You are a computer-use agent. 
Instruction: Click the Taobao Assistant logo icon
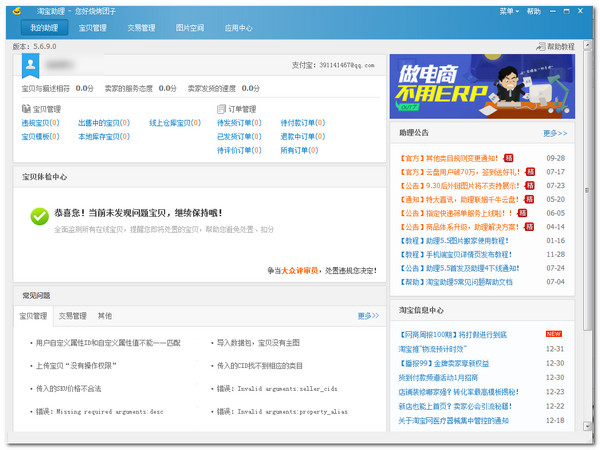point(16,11)
